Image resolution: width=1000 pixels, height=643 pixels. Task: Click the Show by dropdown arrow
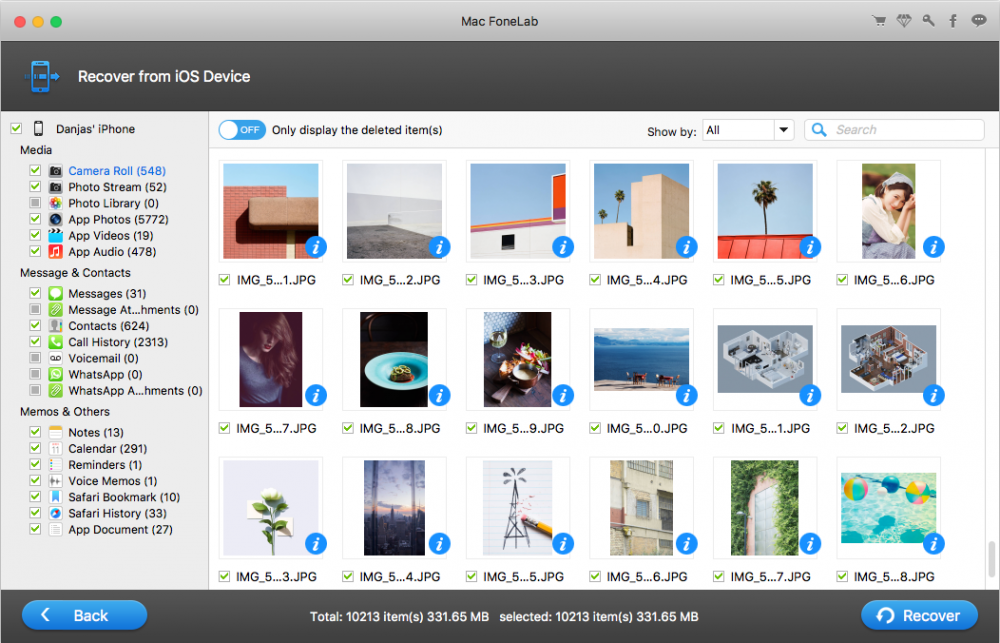[783, 130]
